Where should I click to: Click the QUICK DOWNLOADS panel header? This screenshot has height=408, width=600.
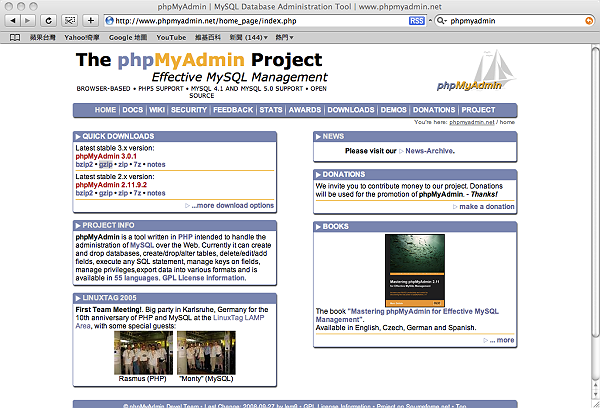point(175,137)
